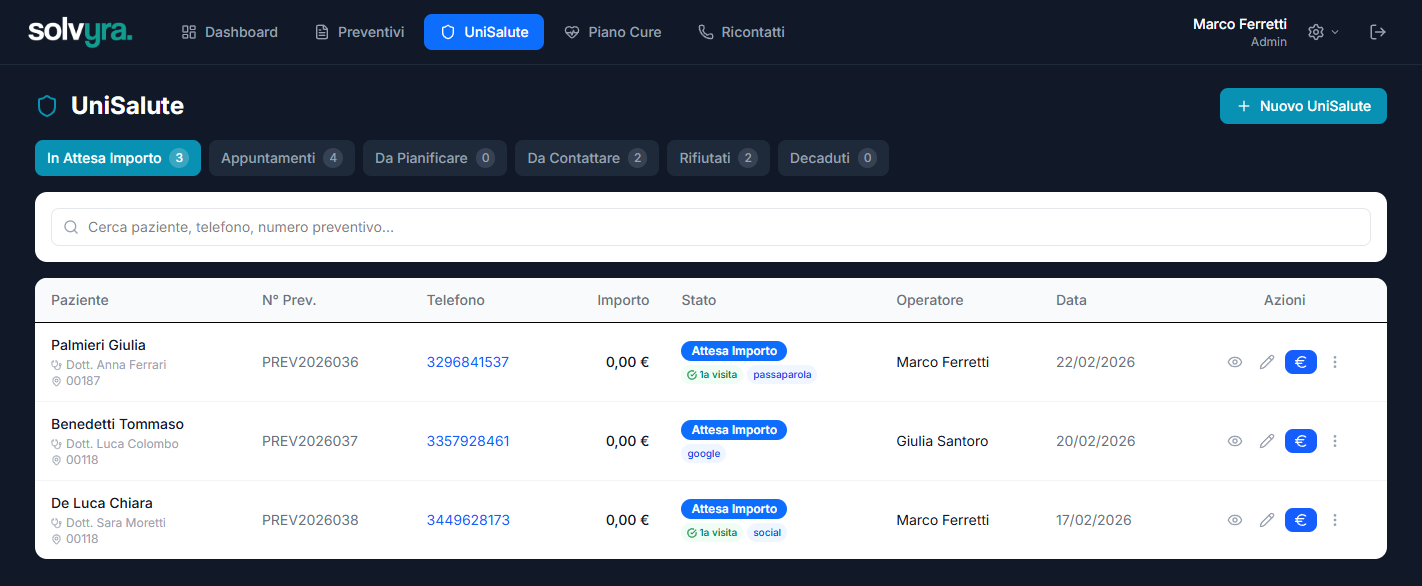The width and height of the screenshot is (1422, 586).
Task: Open the Dashboard page
Action: pos(230,32)
